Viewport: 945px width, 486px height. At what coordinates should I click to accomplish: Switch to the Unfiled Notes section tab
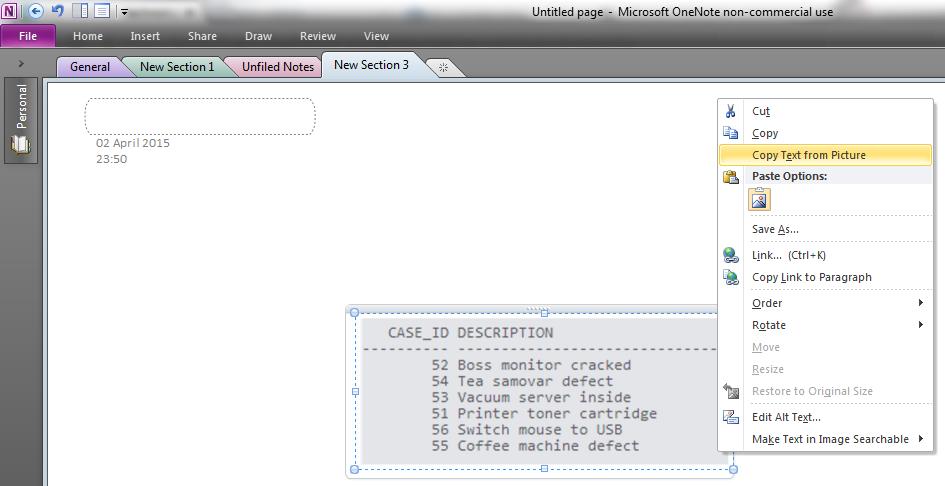click(277, 67)
